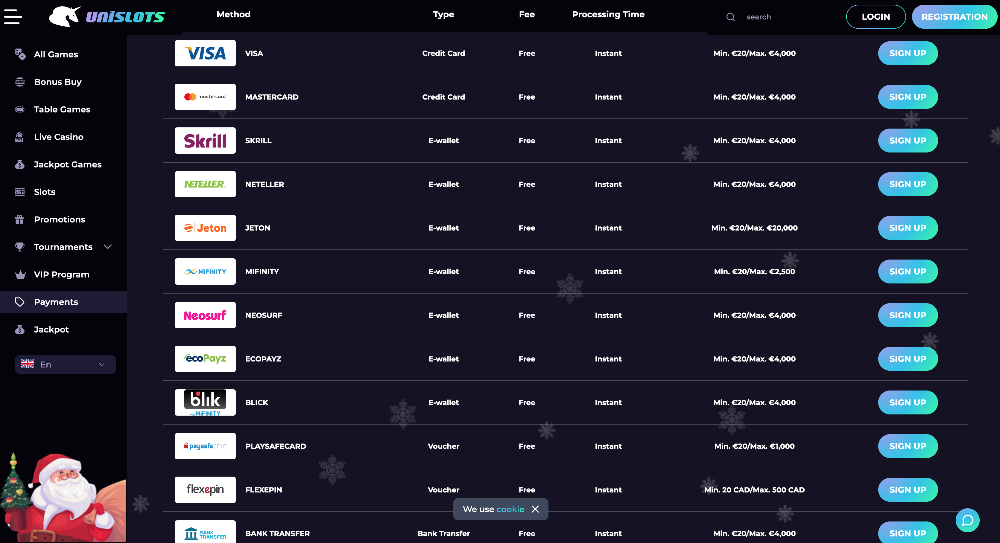Click the Blik payment logo
The image size is (1000, 543).
tap(205, 402)
